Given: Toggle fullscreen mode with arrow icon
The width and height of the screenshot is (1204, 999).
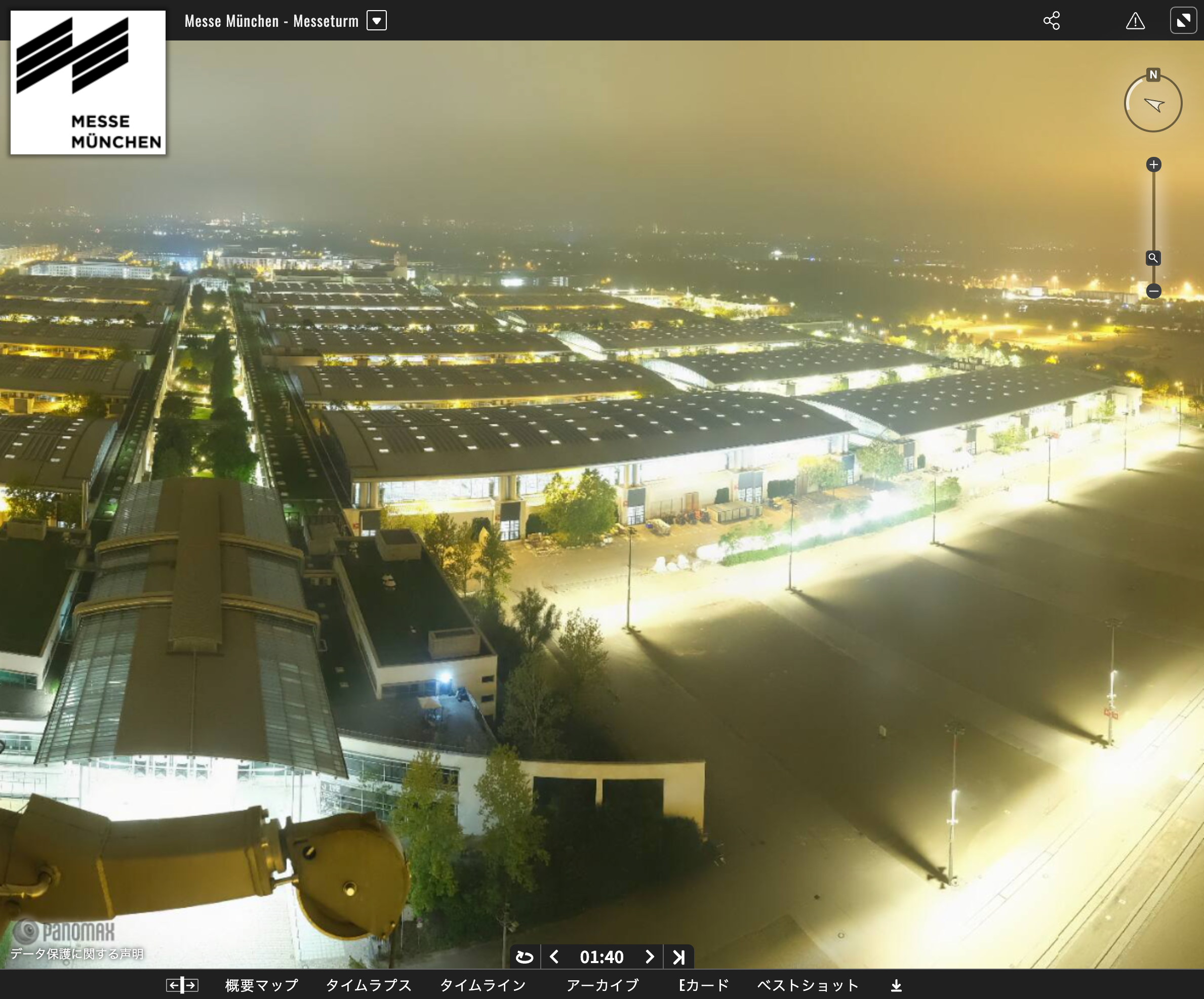Looking at the screenshot, I should [x=1183, y=21].
